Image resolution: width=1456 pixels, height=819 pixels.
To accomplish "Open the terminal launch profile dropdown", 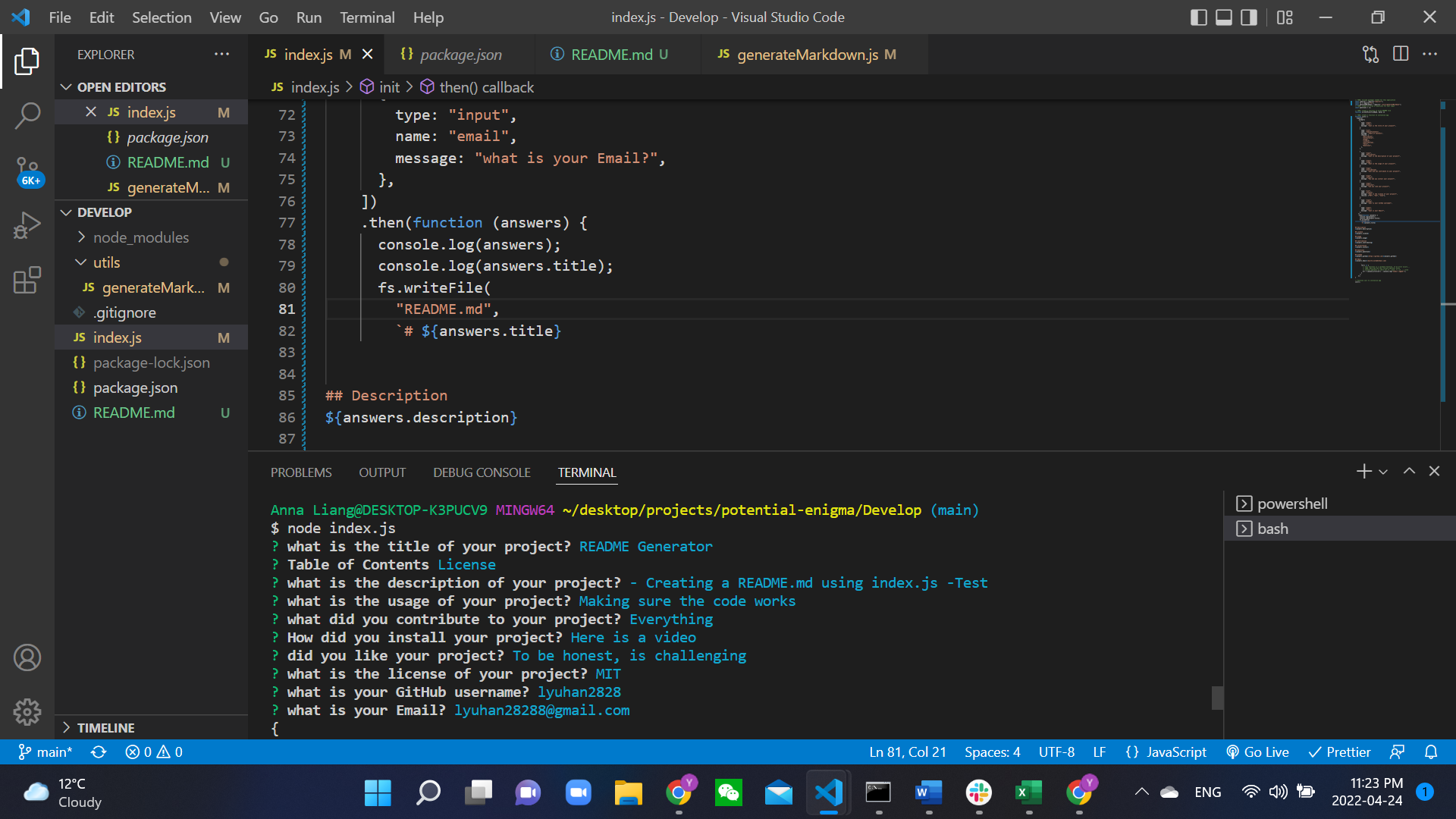I will click(x=1383, y=472).
